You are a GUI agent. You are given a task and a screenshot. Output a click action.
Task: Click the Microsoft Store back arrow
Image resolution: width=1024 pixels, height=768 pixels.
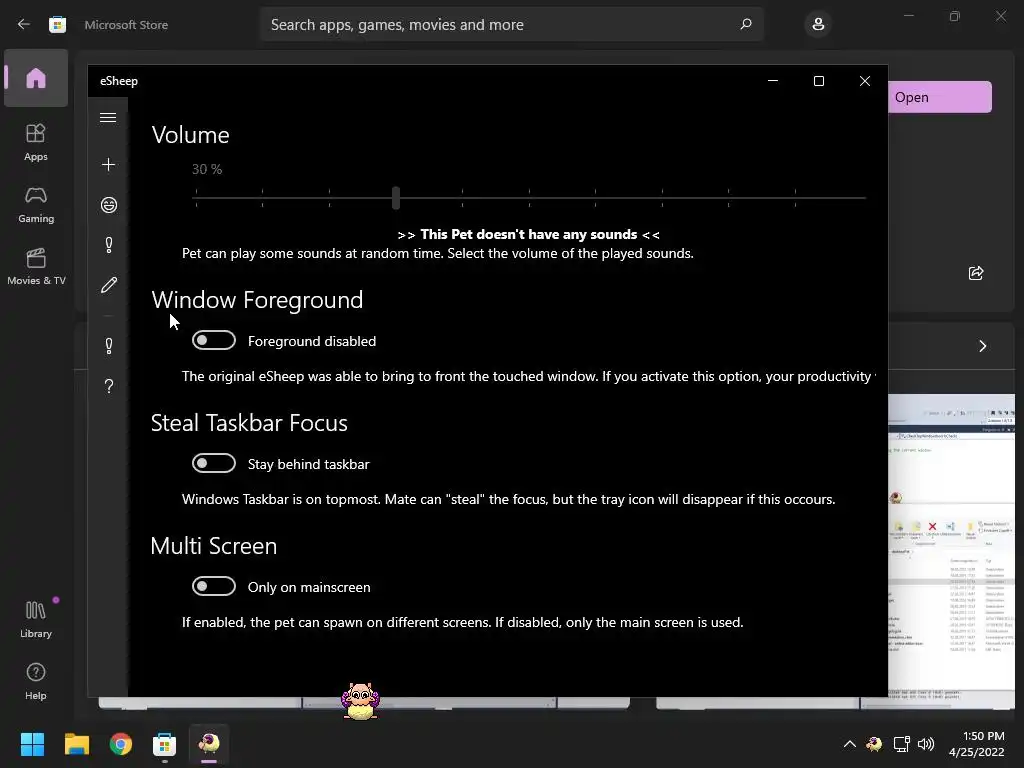[24, 24]
